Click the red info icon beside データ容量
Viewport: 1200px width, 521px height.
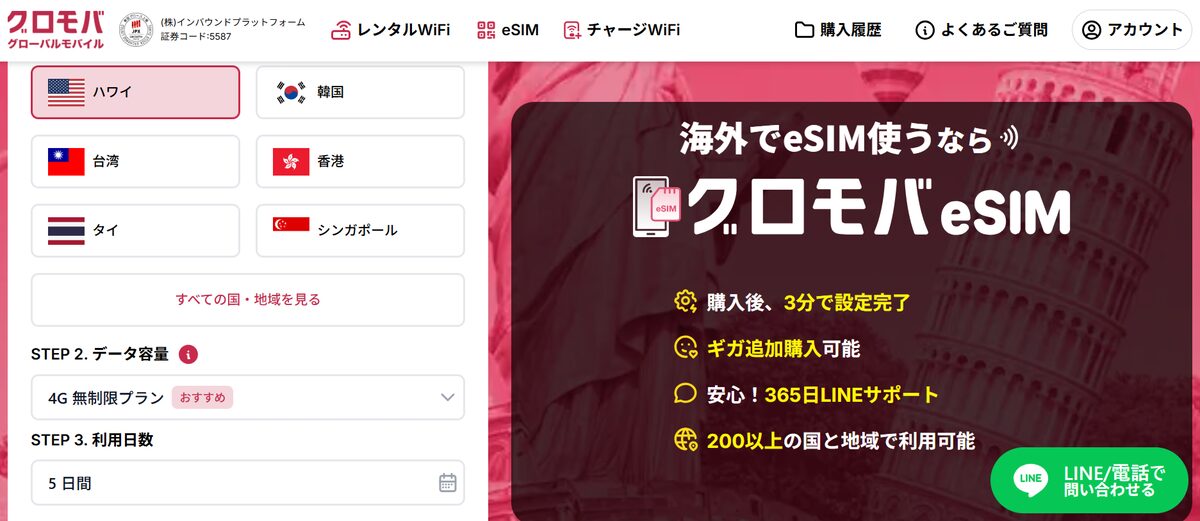[x=188, y=354]
